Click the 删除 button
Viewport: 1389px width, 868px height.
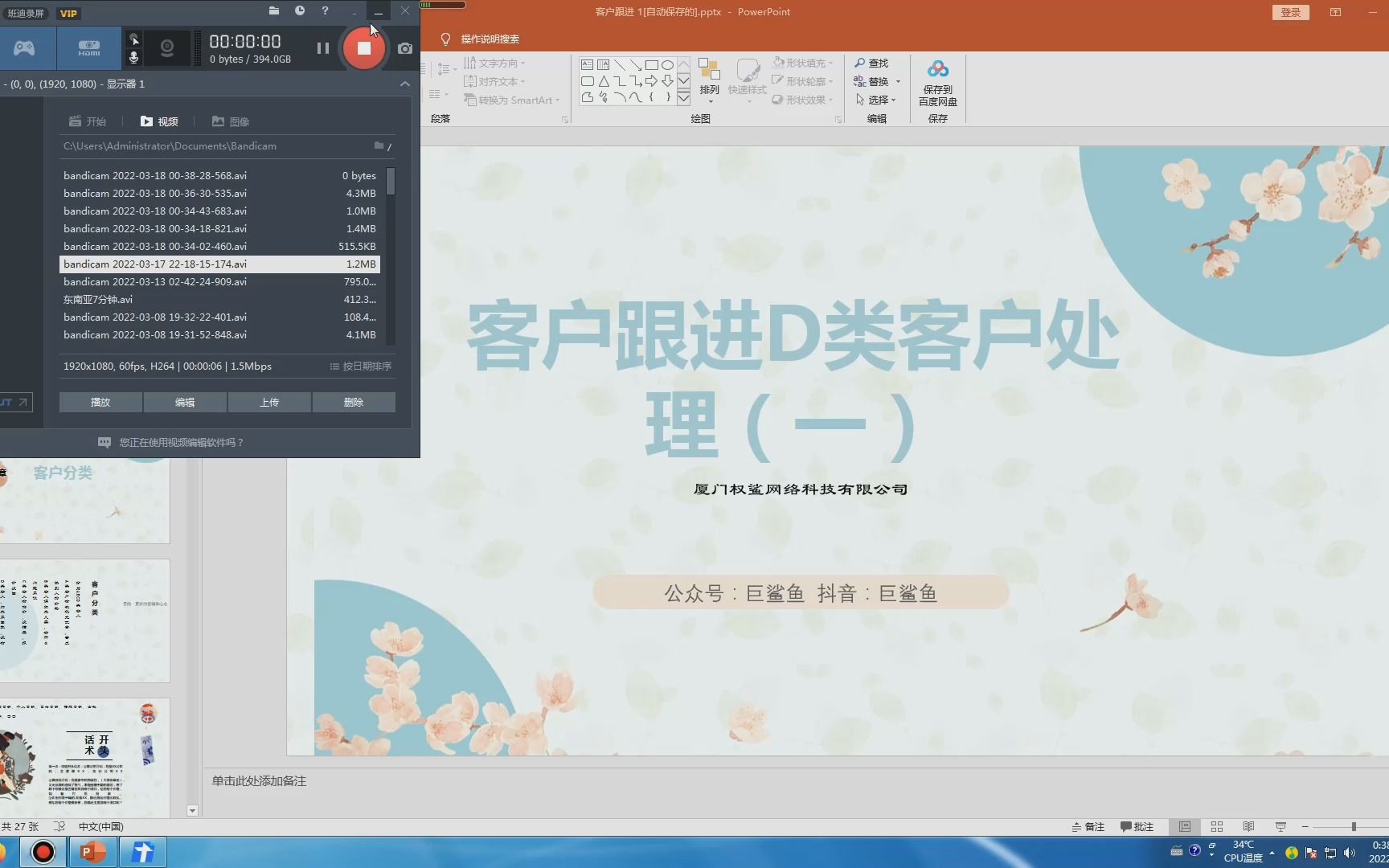[x=354, y=402]
